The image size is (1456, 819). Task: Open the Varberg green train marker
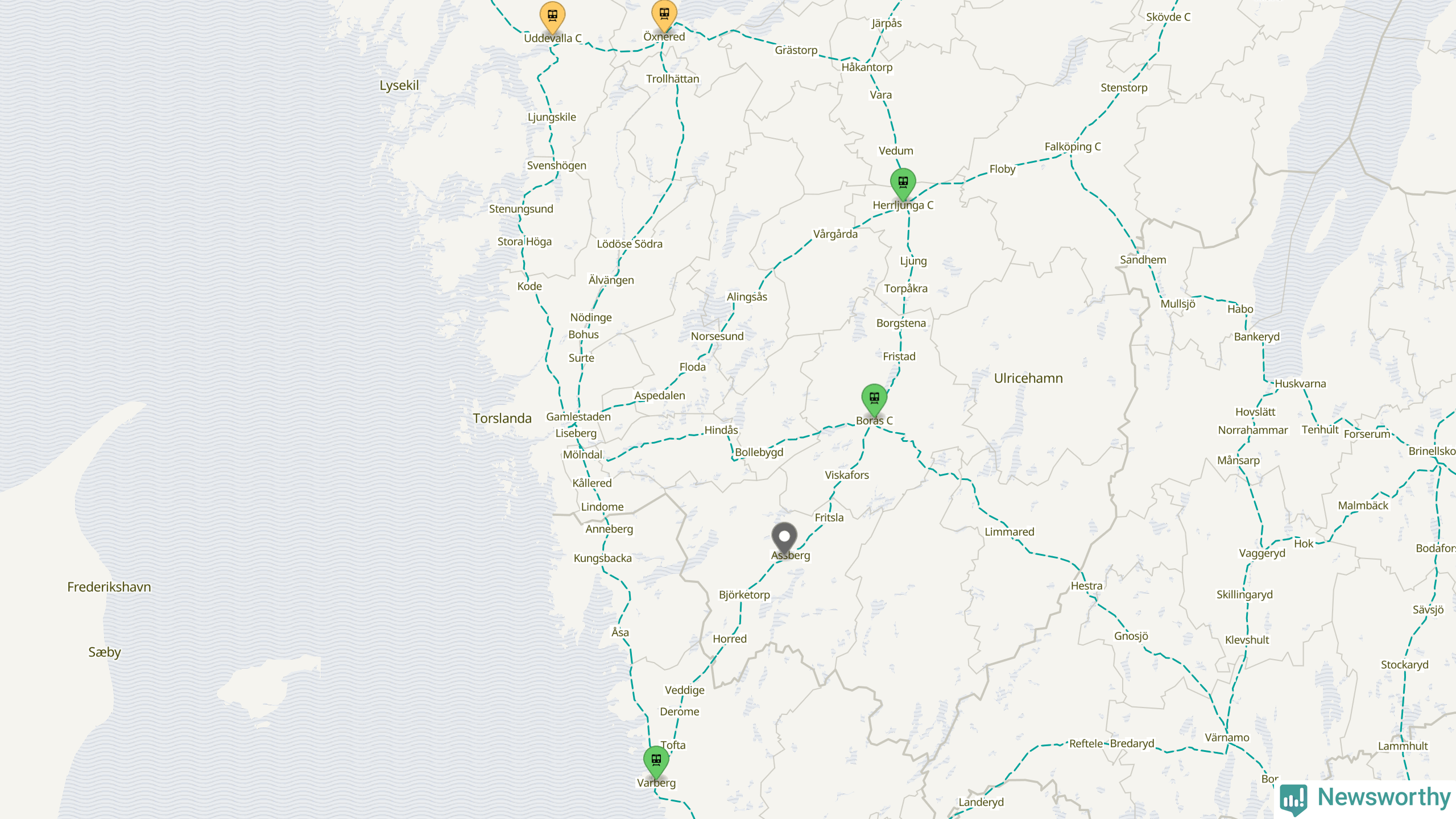click(x=656, y=762)
